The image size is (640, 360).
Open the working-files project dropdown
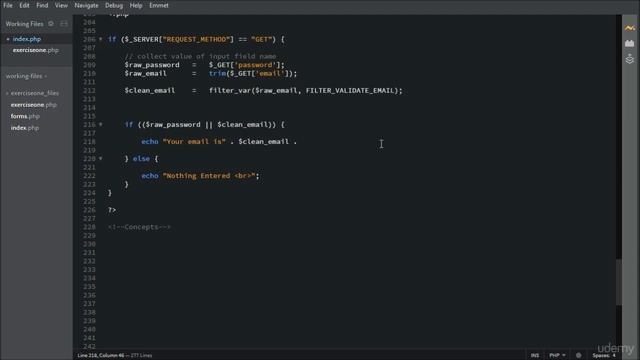coord(26,76)
